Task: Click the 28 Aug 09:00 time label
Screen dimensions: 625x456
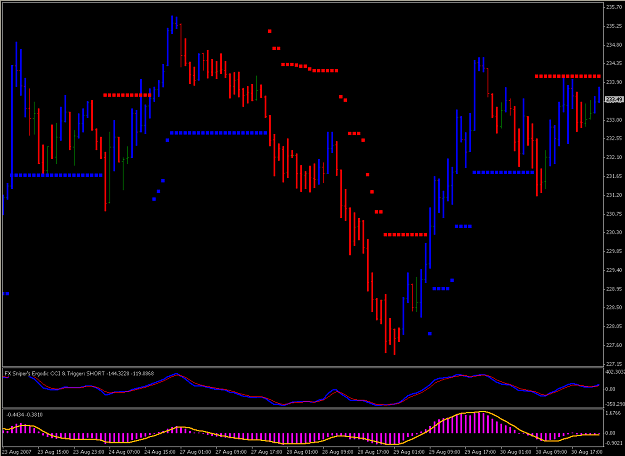Action: (x=337, y=452)
